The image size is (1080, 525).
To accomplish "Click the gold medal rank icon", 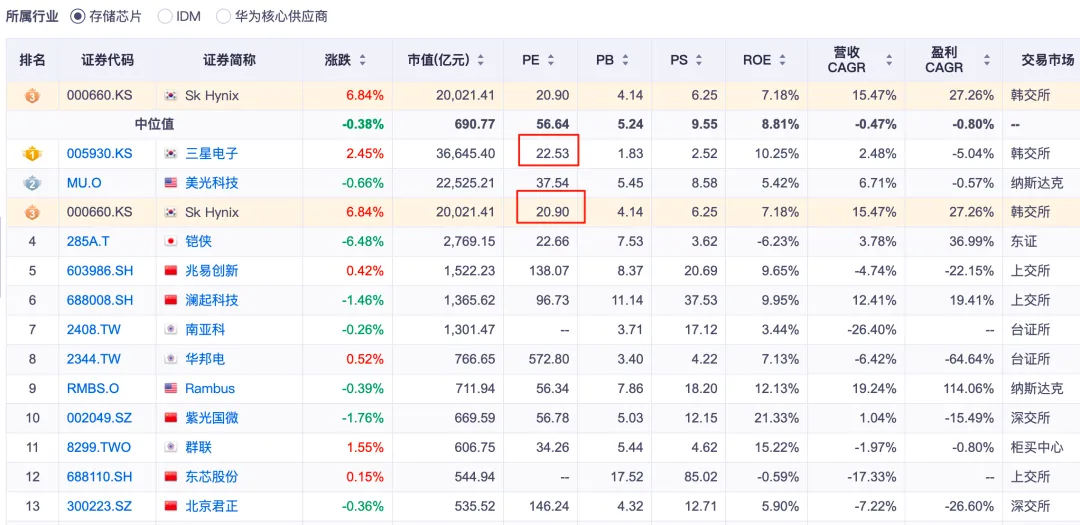I will tap(32, 154).
